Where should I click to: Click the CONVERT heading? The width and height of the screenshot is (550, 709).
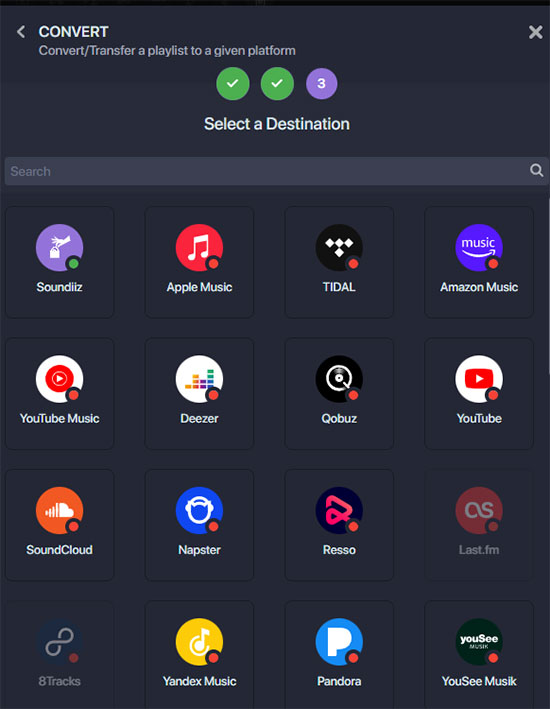pos(73,32)
